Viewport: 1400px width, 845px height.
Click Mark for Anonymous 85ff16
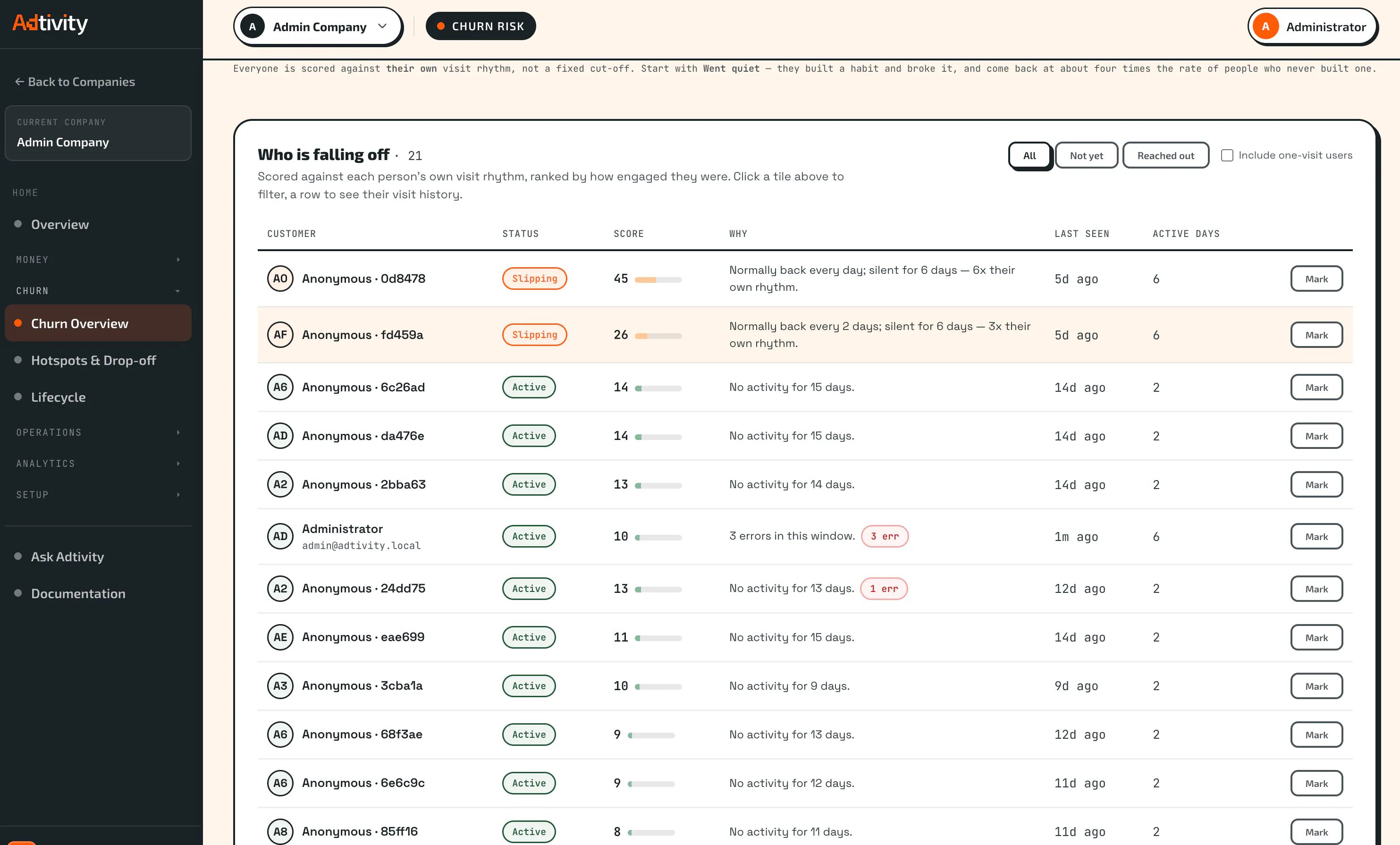pos(1316,832)
